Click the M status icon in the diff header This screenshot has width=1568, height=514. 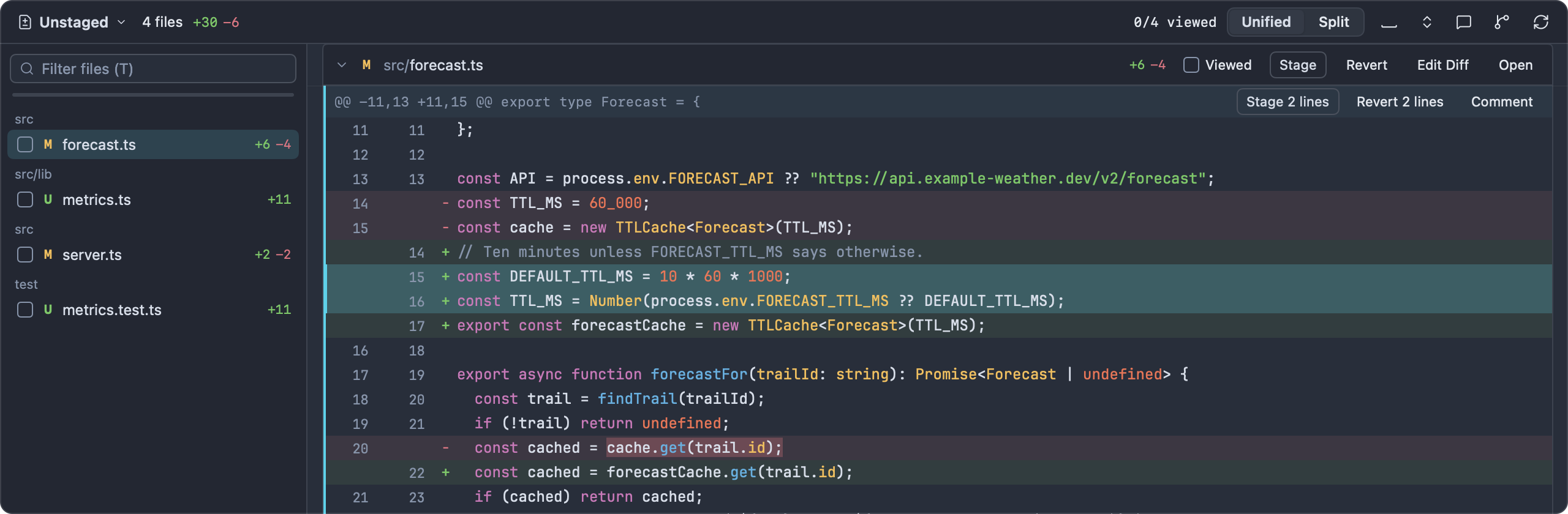366,65
